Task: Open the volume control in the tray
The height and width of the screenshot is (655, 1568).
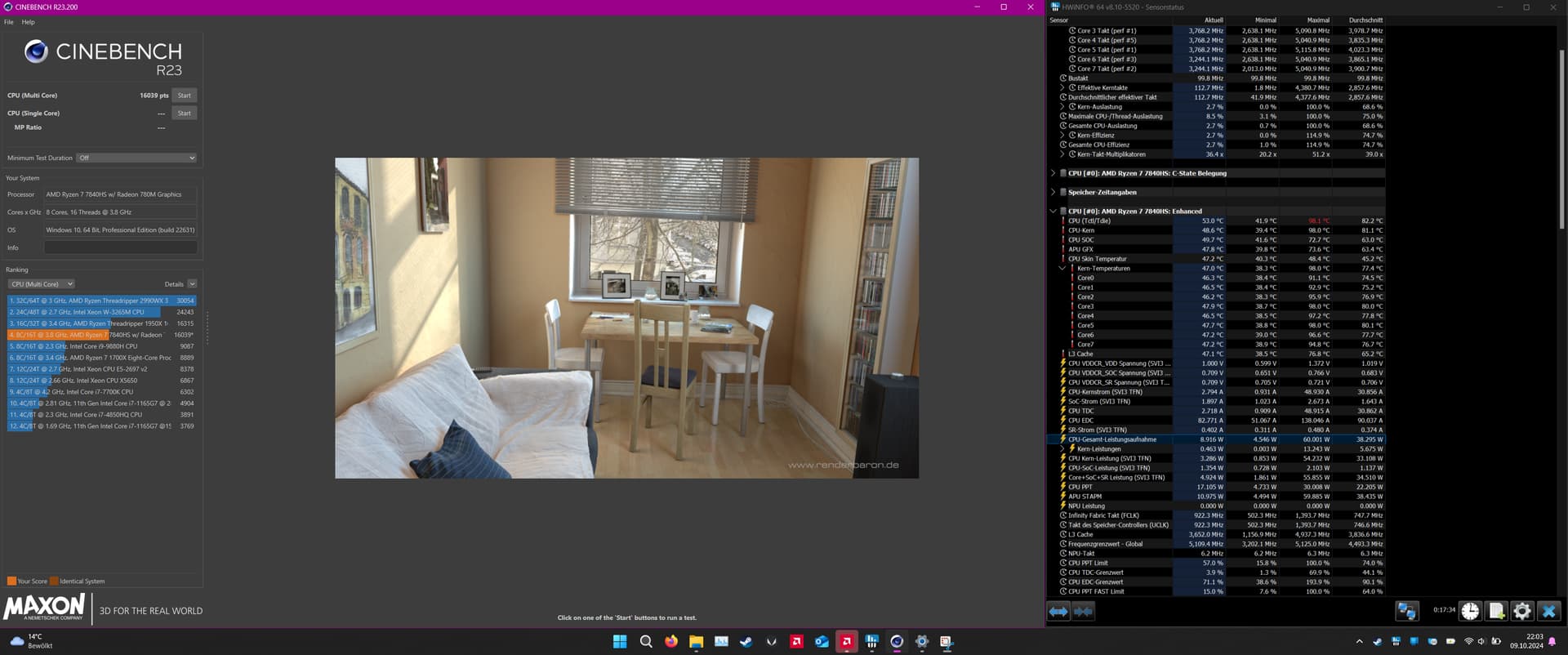Action: 1481,641
